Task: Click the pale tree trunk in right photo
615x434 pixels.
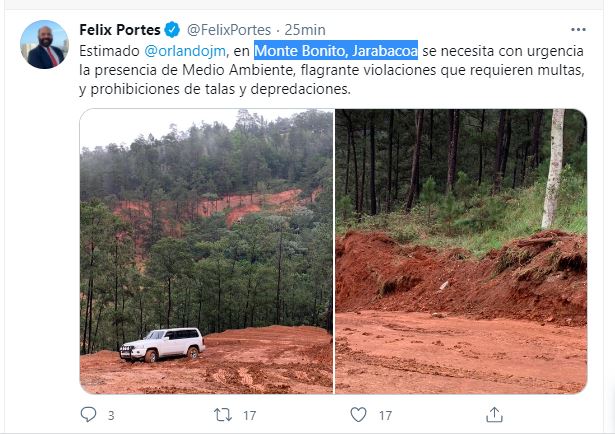Action: click(x=553, y=169)
